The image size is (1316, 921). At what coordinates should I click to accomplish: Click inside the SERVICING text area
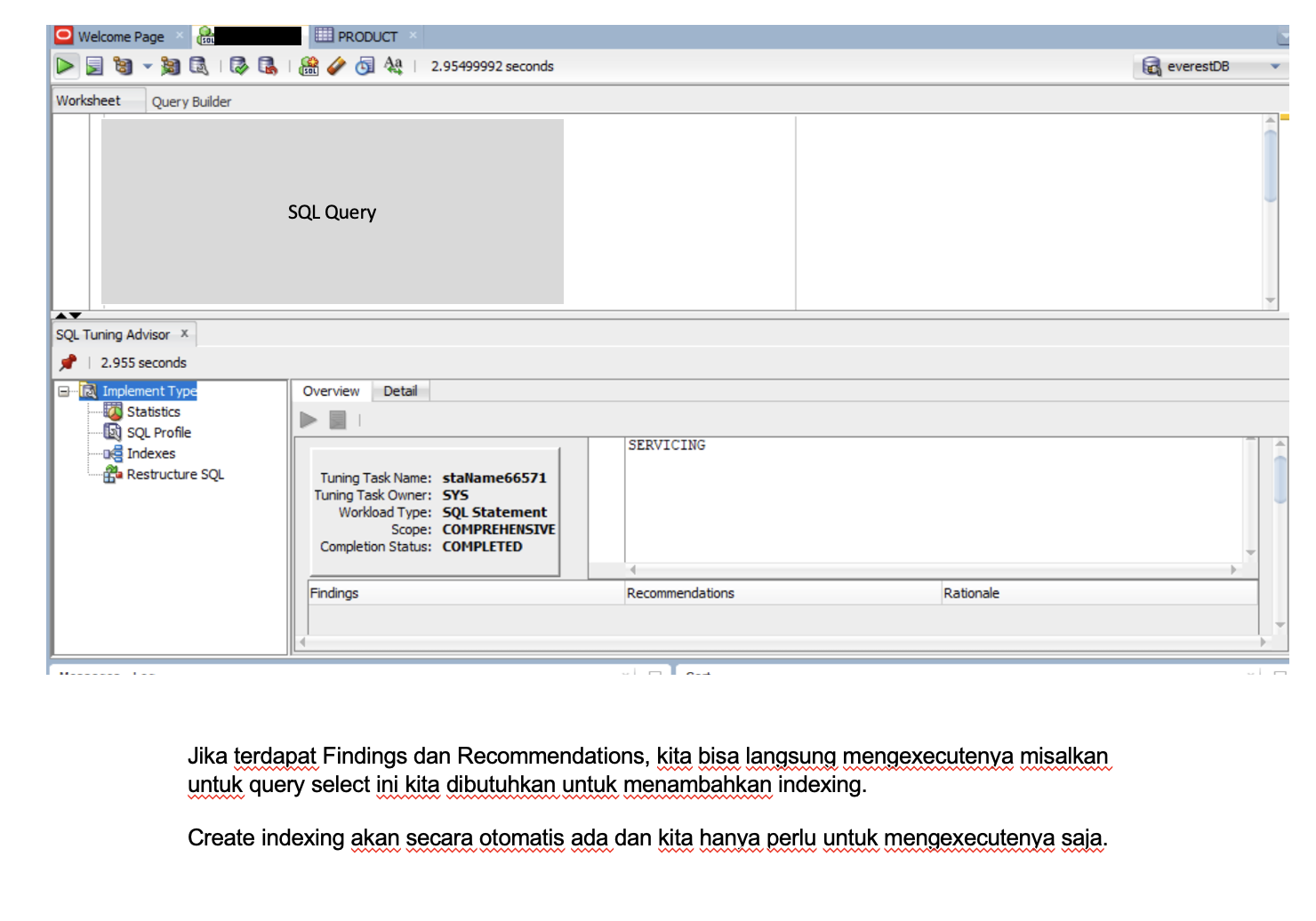(935, 500)
